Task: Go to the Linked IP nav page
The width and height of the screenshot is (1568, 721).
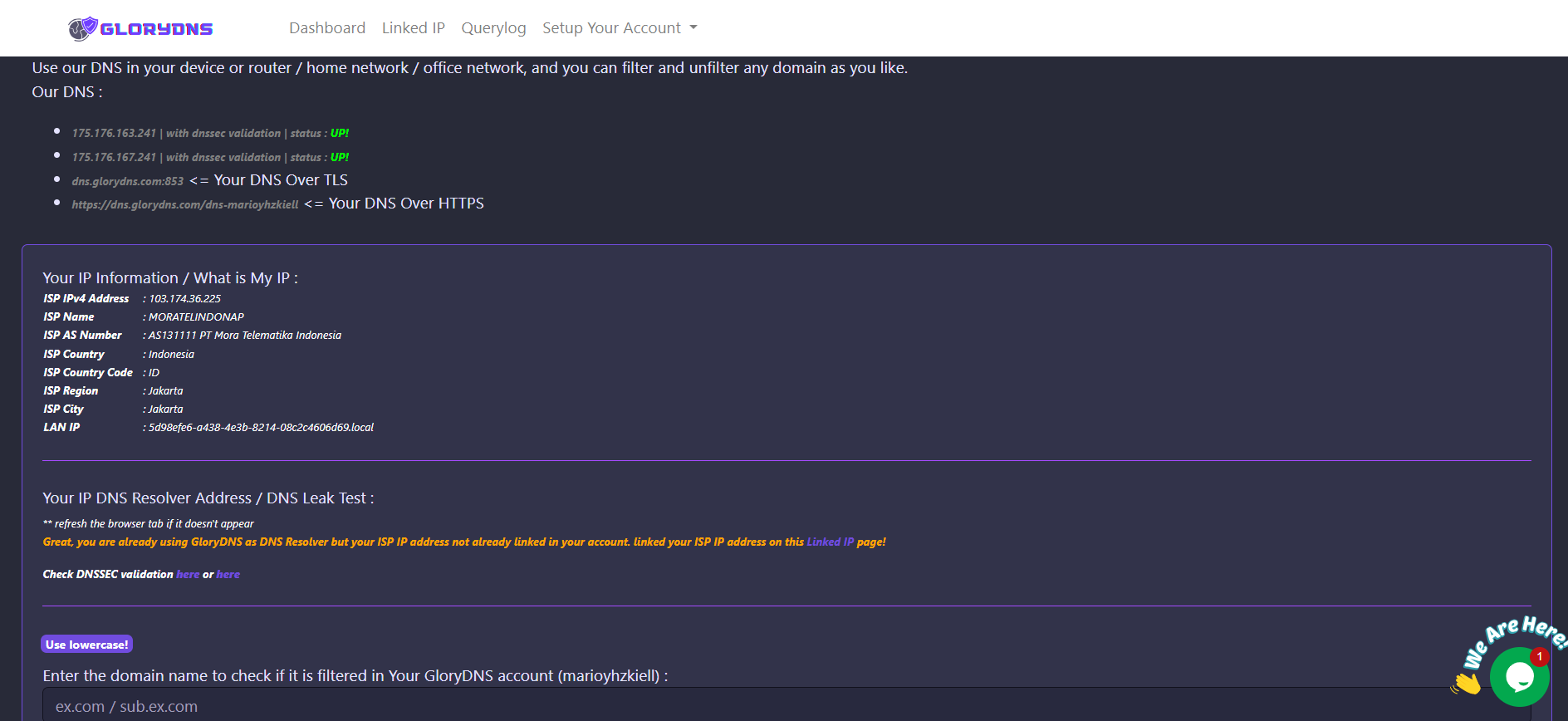Action: [414, 28]
